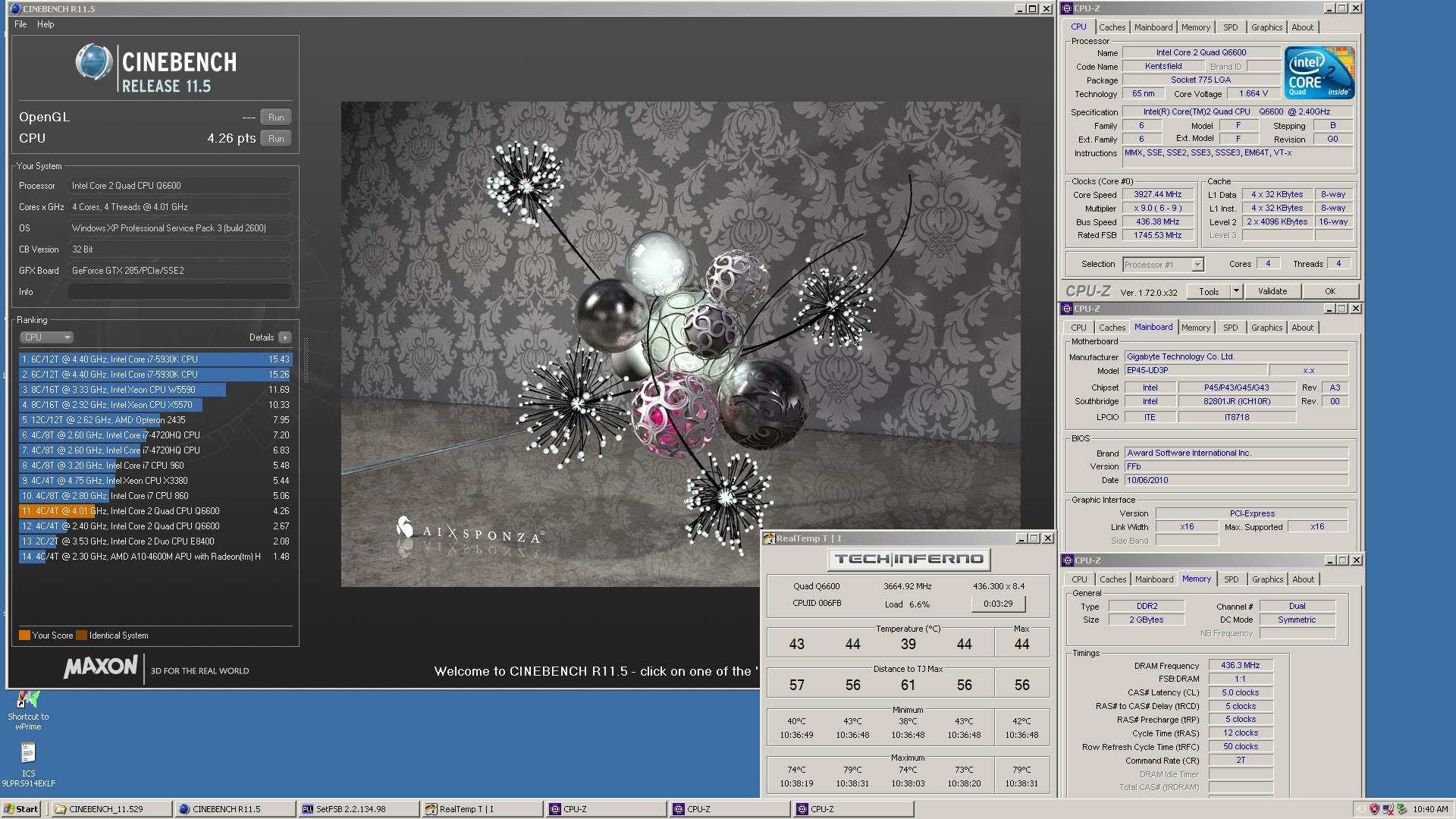Switch to CINEBENCH_11.529 folder in the taskbar
Image resolution: width=1456 pixels, height=819 pixels.
[x=111, y=809]
